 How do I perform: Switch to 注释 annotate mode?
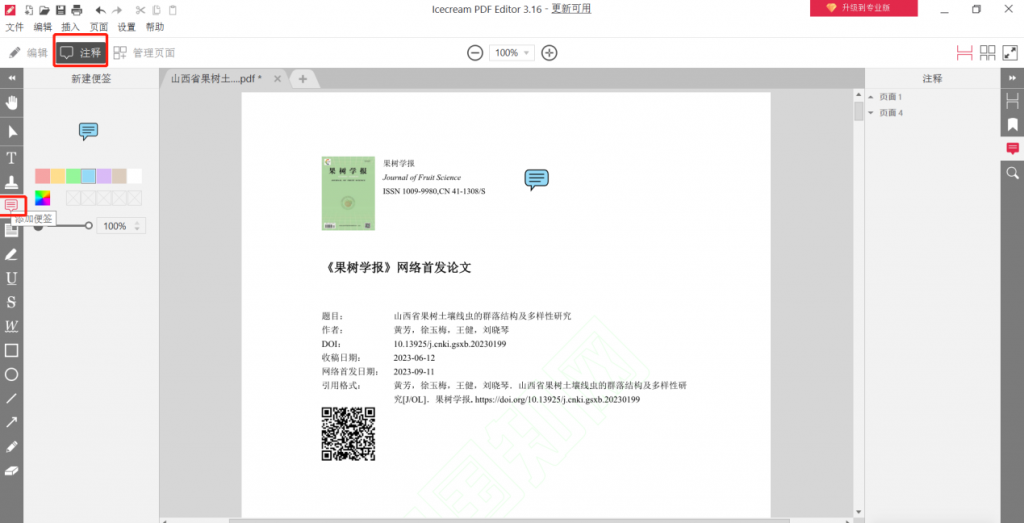(81, 52)
